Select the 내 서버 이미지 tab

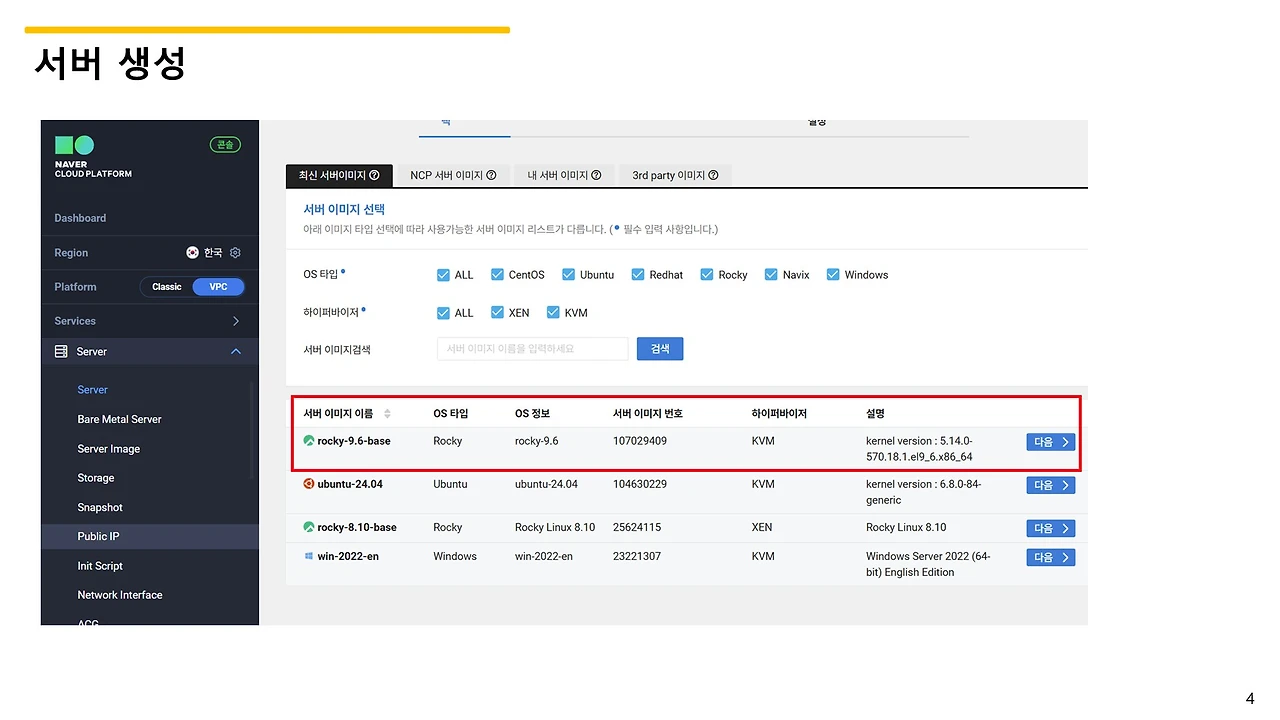pyautogui.click(x=565, y=175)
